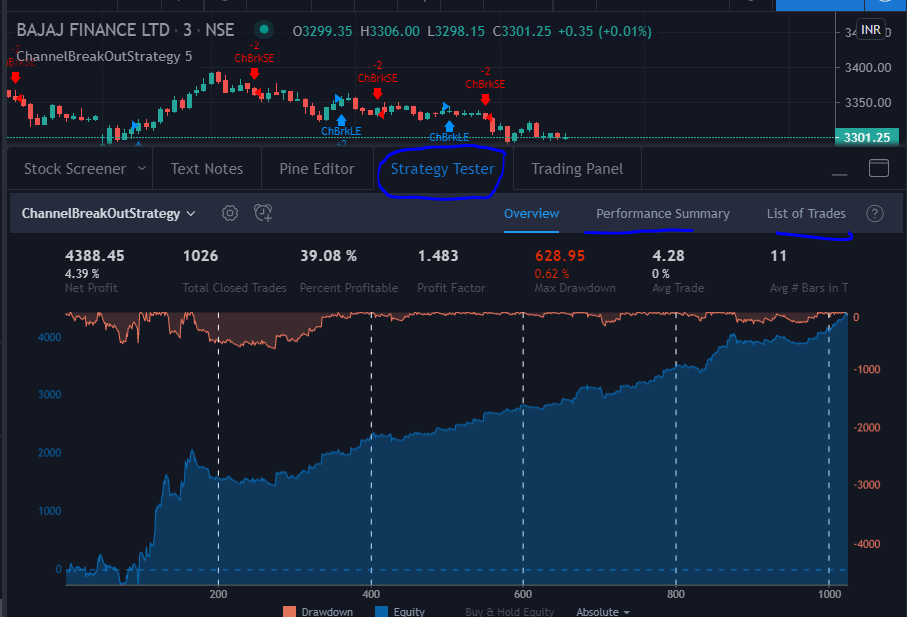Viewport: 907px width, 617px height.
Task: Open the Trading Panel
Action: (x=576, y=168)
